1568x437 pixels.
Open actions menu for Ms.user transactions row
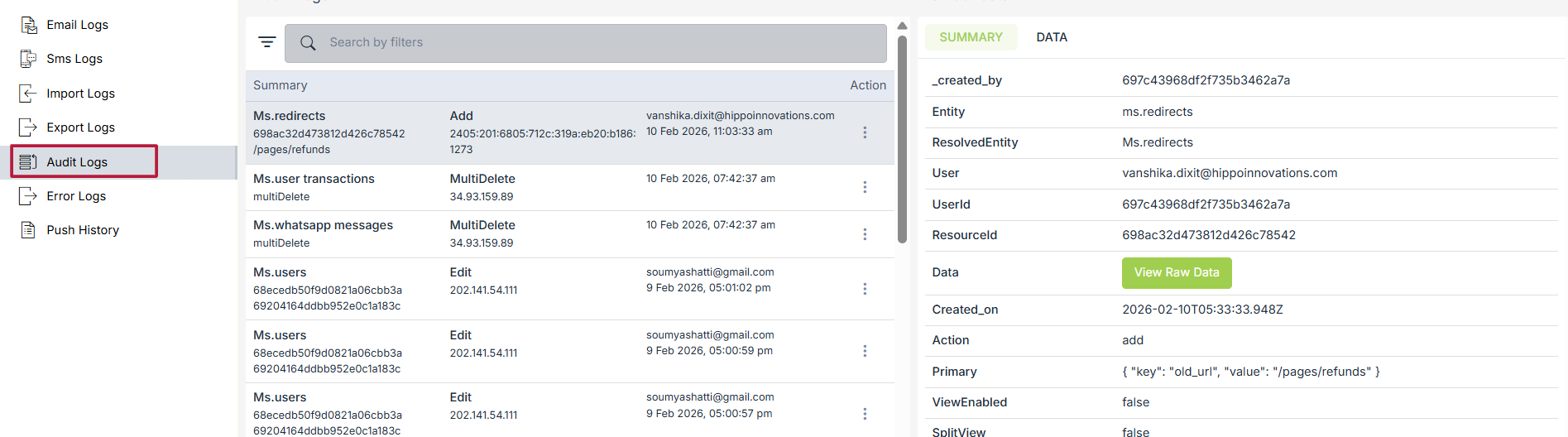tap(865, 187)
